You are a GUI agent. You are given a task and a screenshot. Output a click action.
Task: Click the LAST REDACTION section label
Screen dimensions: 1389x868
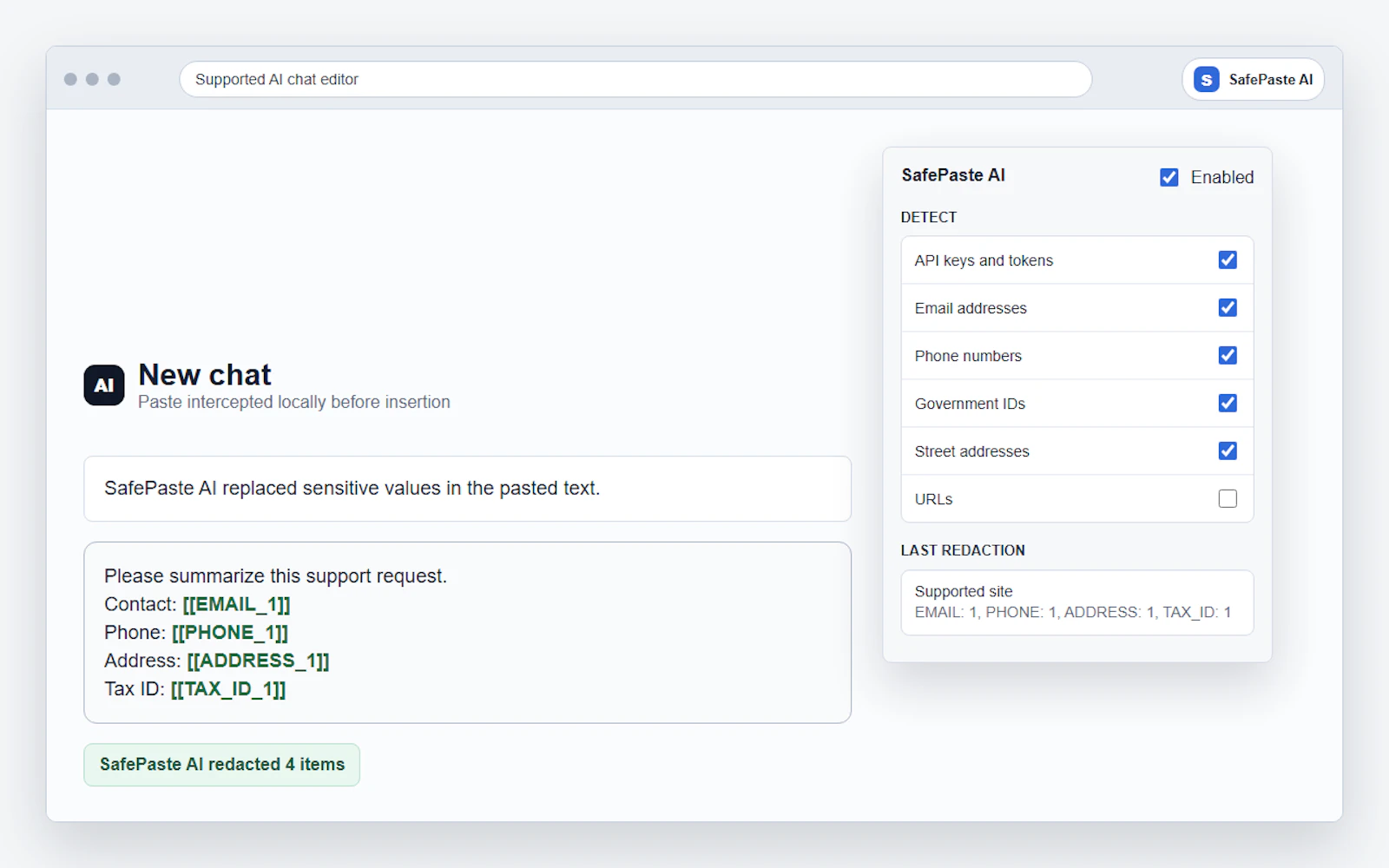pos(963,550)
